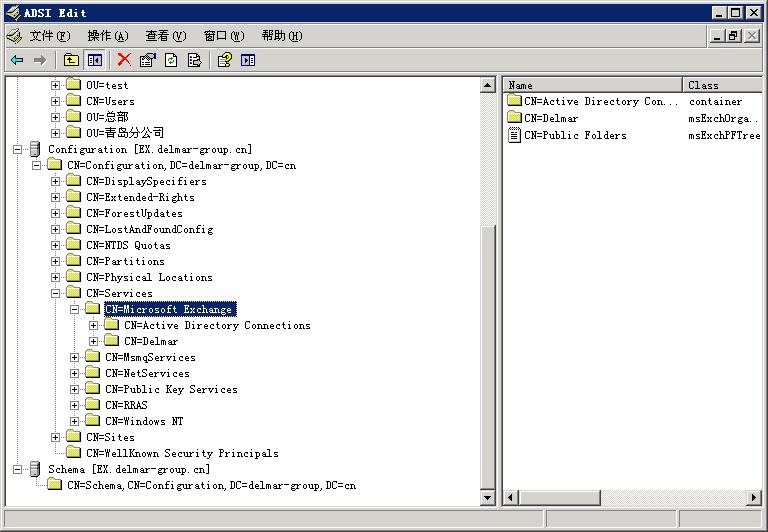
Task: Click right pane horizontal scroll right arrow
Action: click(754, 498)
